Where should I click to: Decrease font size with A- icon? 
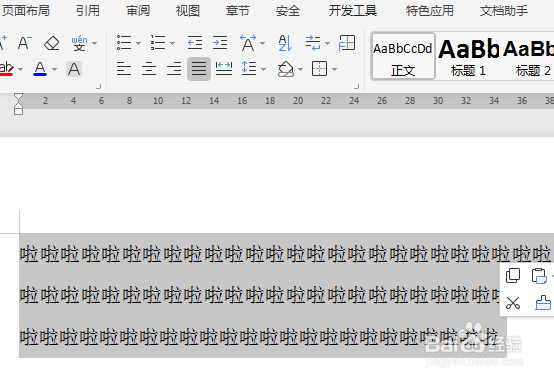pyautogui.click(x=25, y=43)
